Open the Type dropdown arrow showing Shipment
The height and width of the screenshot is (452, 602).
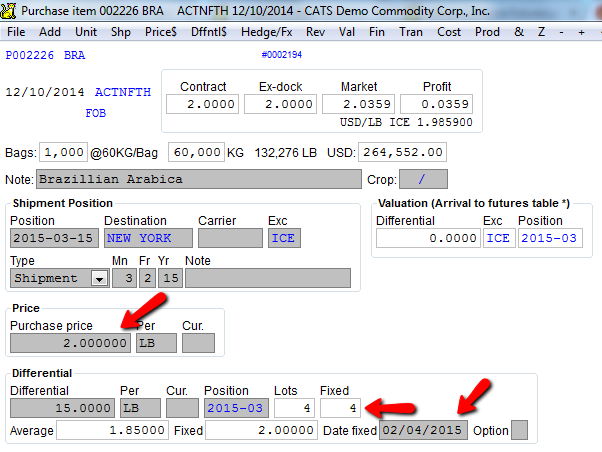point(99,278)
